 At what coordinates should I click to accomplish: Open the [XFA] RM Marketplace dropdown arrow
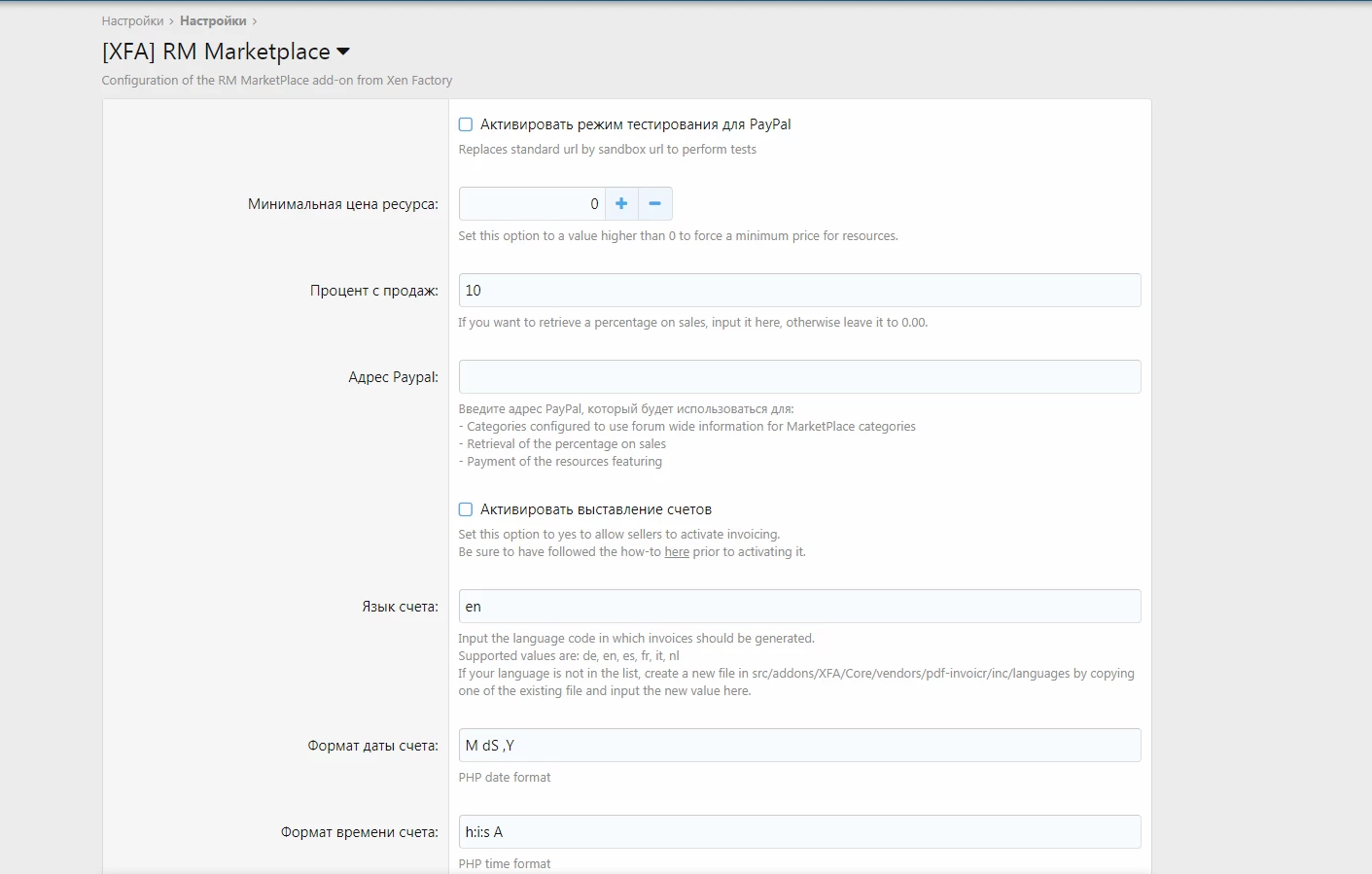pos(343,52)
